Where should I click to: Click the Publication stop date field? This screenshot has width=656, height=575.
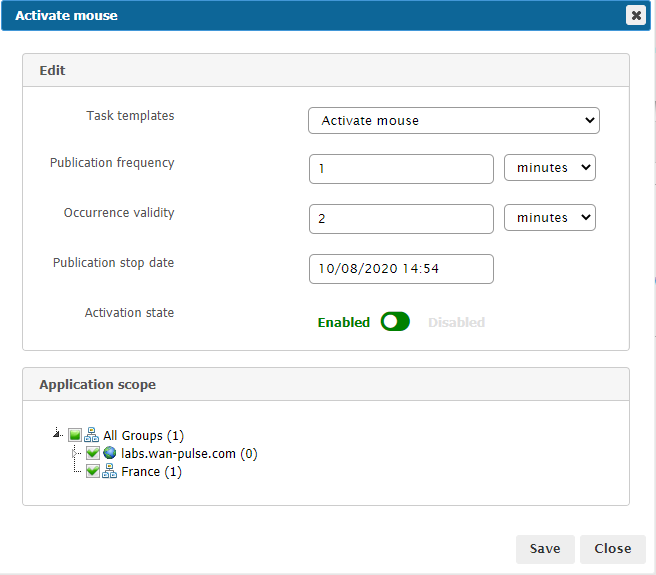[401, 269]
